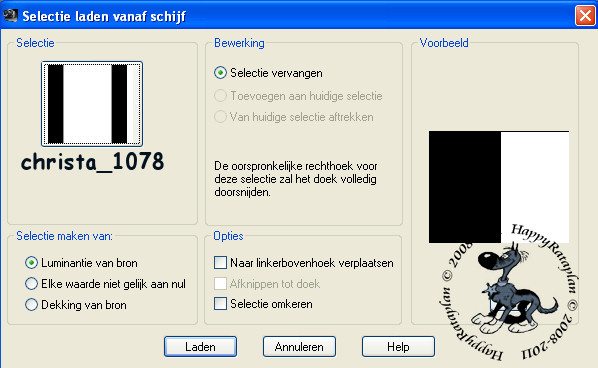Open the selection thumbnail dropdown christa_1078
The image size is (598, 368).
point(92,104)
